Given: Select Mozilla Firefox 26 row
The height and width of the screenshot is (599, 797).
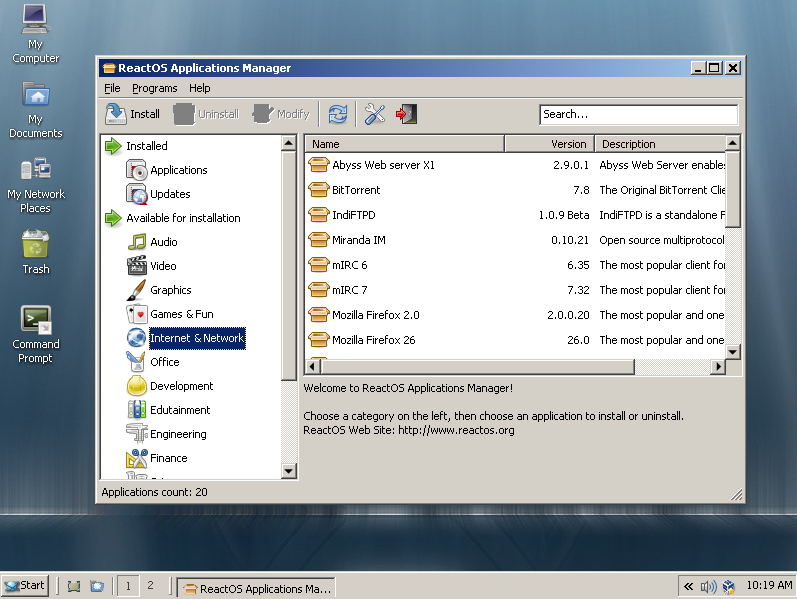Looking at the screenshot, I should click(515, 340).
